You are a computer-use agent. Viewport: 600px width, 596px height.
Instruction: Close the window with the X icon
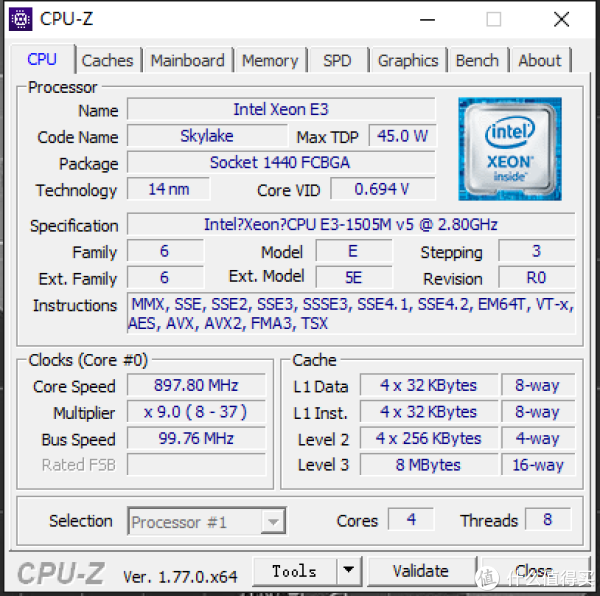[561, 19]
